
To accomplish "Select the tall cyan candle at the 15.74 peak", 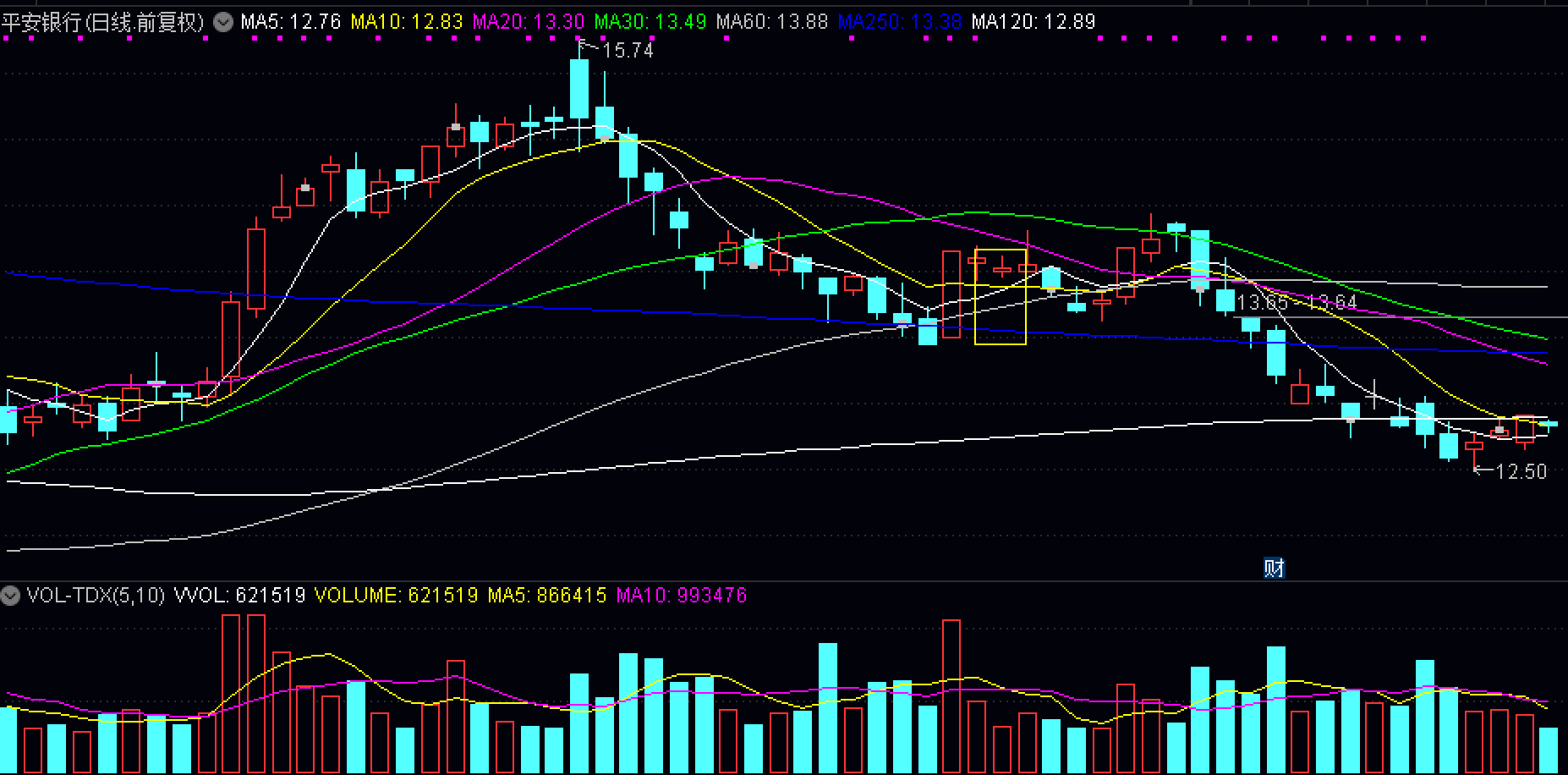I will 579,89.
